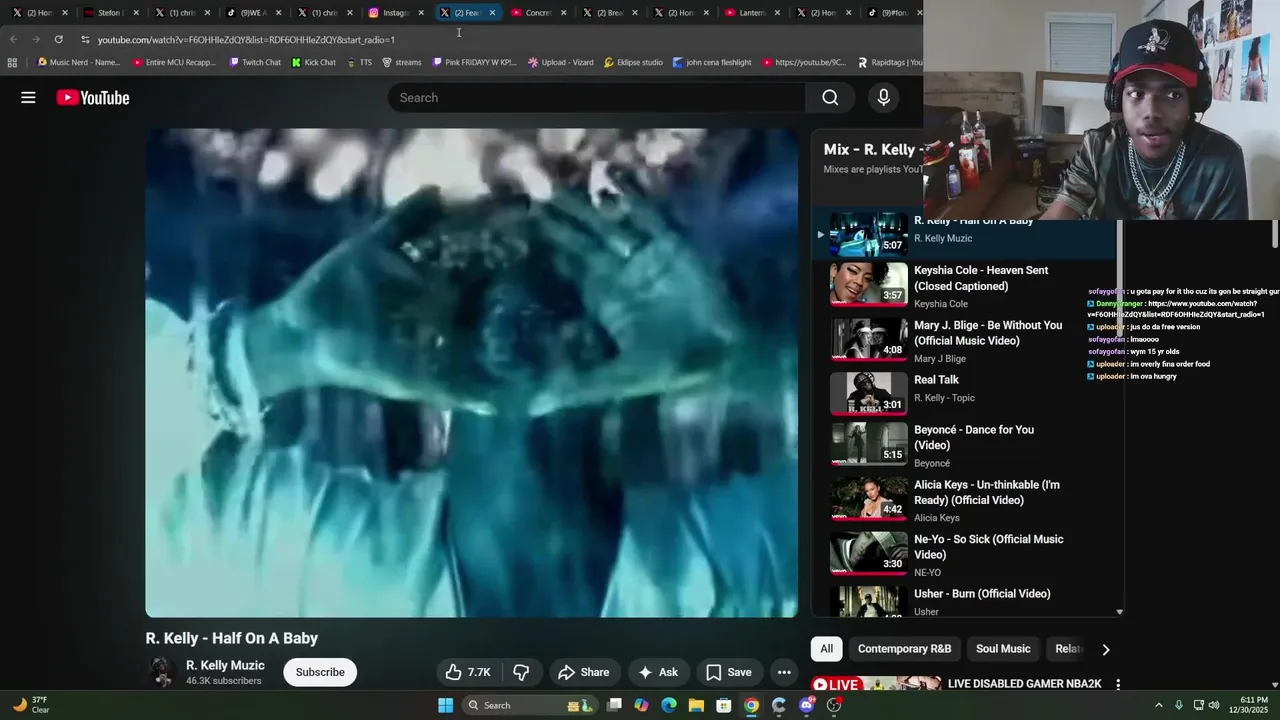Open Microsoft Edge from the taskbar
Image resolution: width=1280 pixels, height=720 pixels.
pos(669,705)
